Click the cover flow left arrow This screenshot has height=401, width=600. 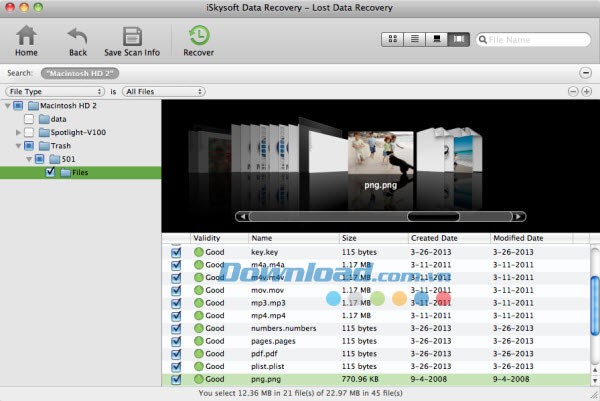[x=242, y=217]
